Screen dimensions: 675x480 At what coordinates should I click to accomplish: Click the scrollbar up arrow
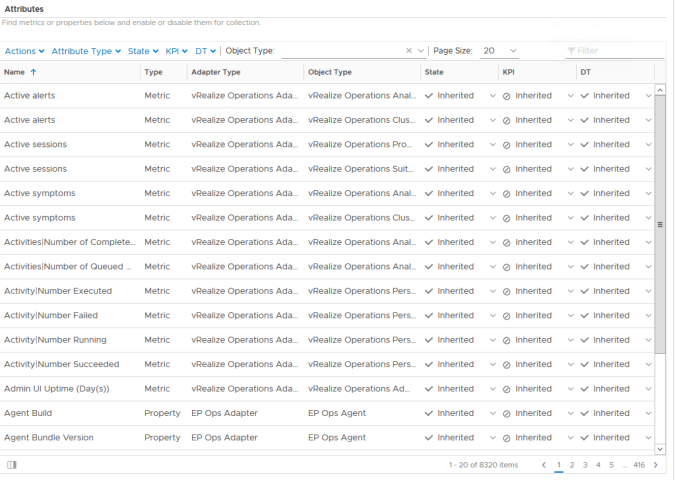point(660,90)
